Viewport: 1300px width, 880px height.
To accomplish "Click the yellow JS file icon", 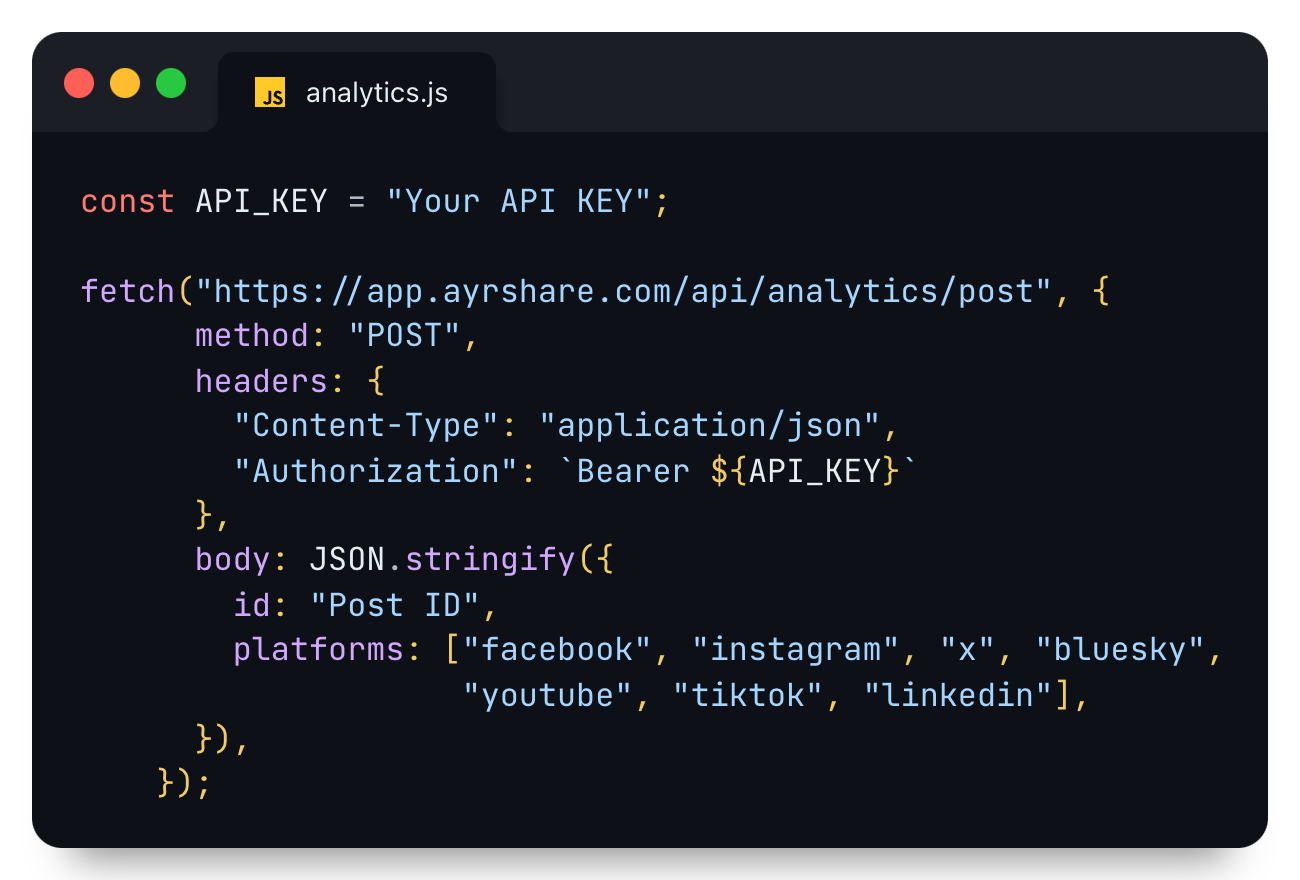I will 270,92.
